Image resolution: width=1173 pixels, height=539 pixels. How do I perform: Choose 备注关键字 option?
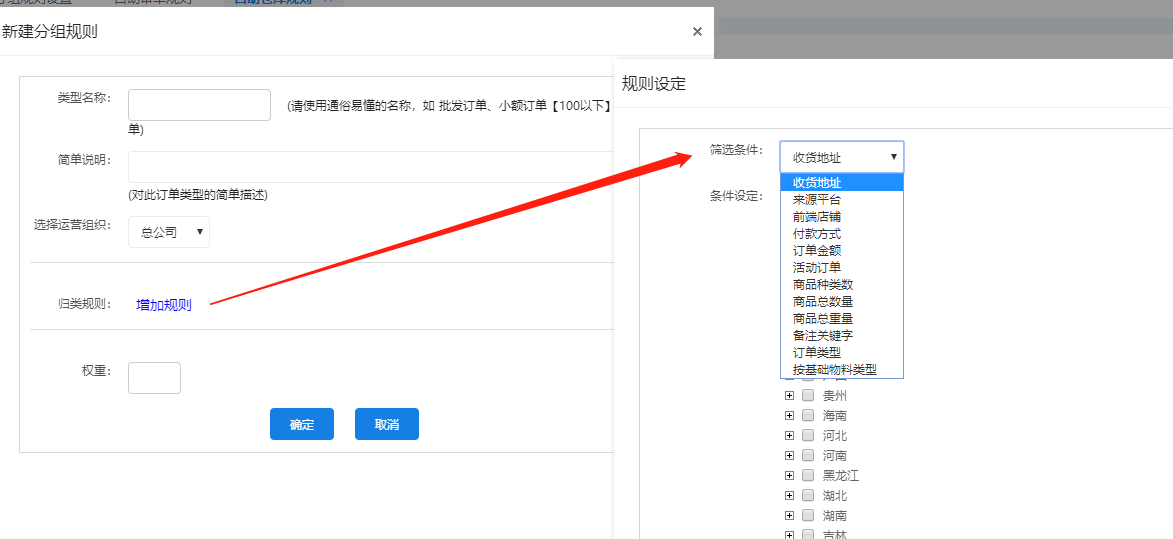coord(842,336)
